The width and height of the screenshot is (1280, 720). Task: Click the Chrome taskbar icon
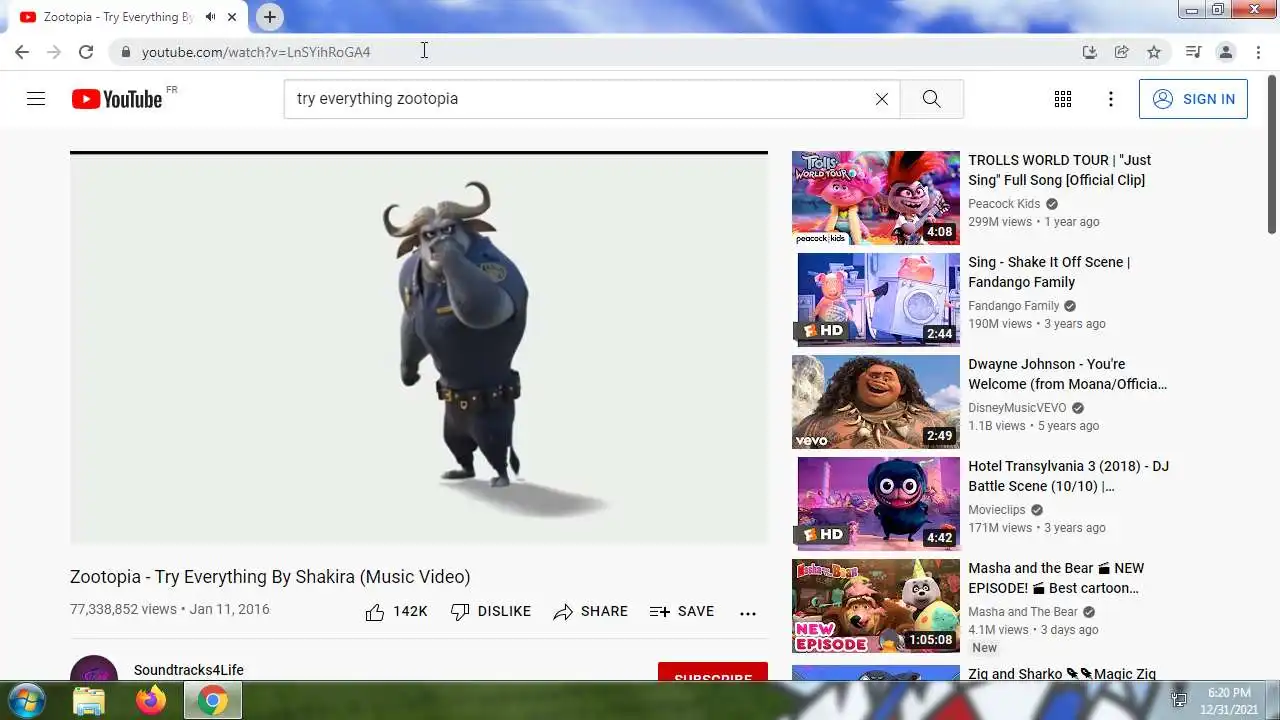(212, 701)
